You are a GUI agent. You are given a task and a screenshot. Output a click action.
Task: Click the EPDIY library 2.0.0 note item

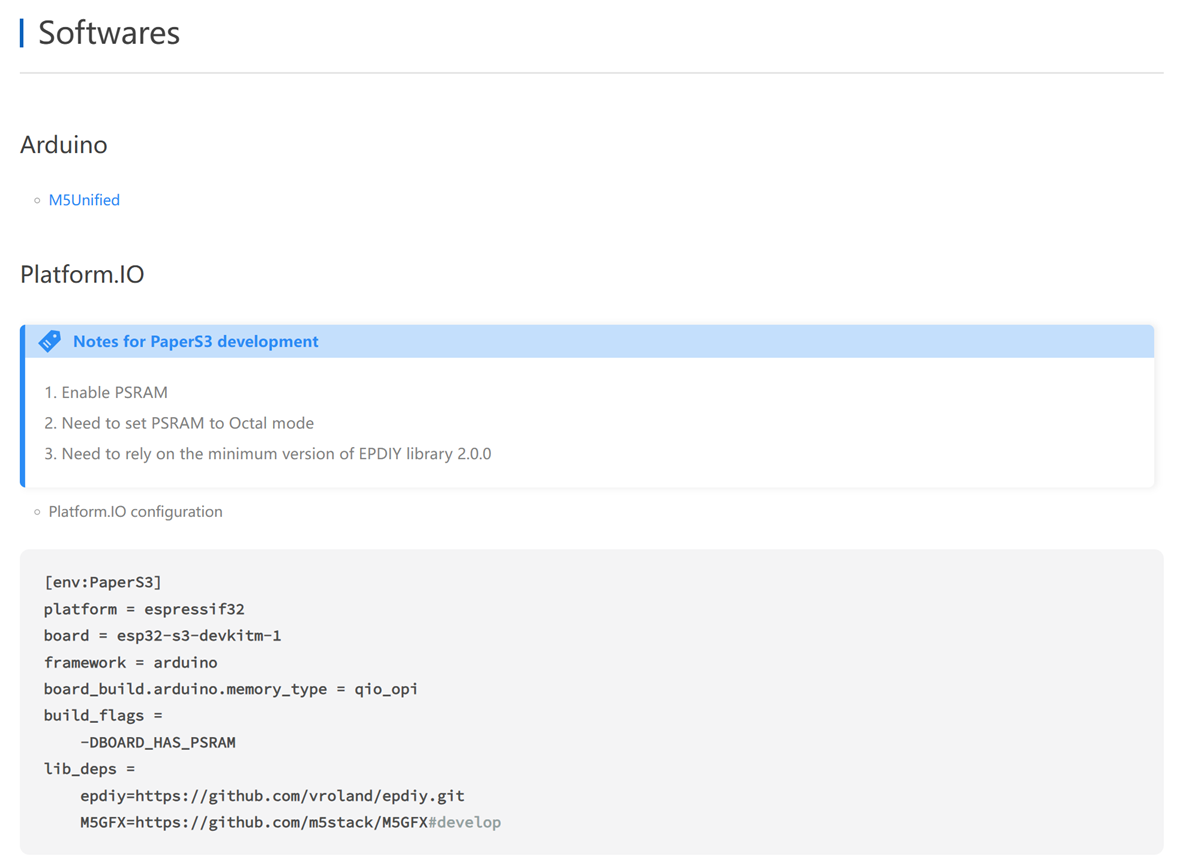pyautogui.click(x=276, y=454)
